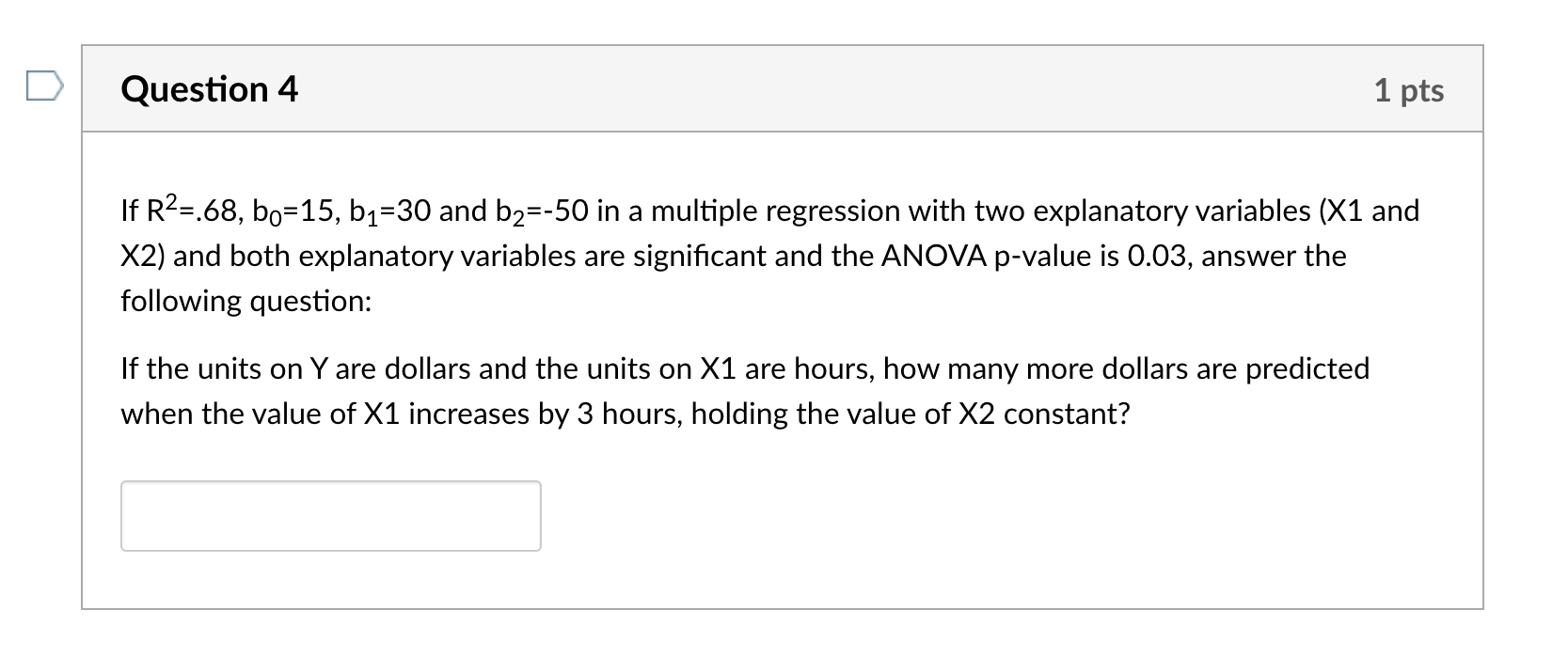Place cursor in the response text box
1568x657 pixels.
pyautogui.click(x=331, y=515)
